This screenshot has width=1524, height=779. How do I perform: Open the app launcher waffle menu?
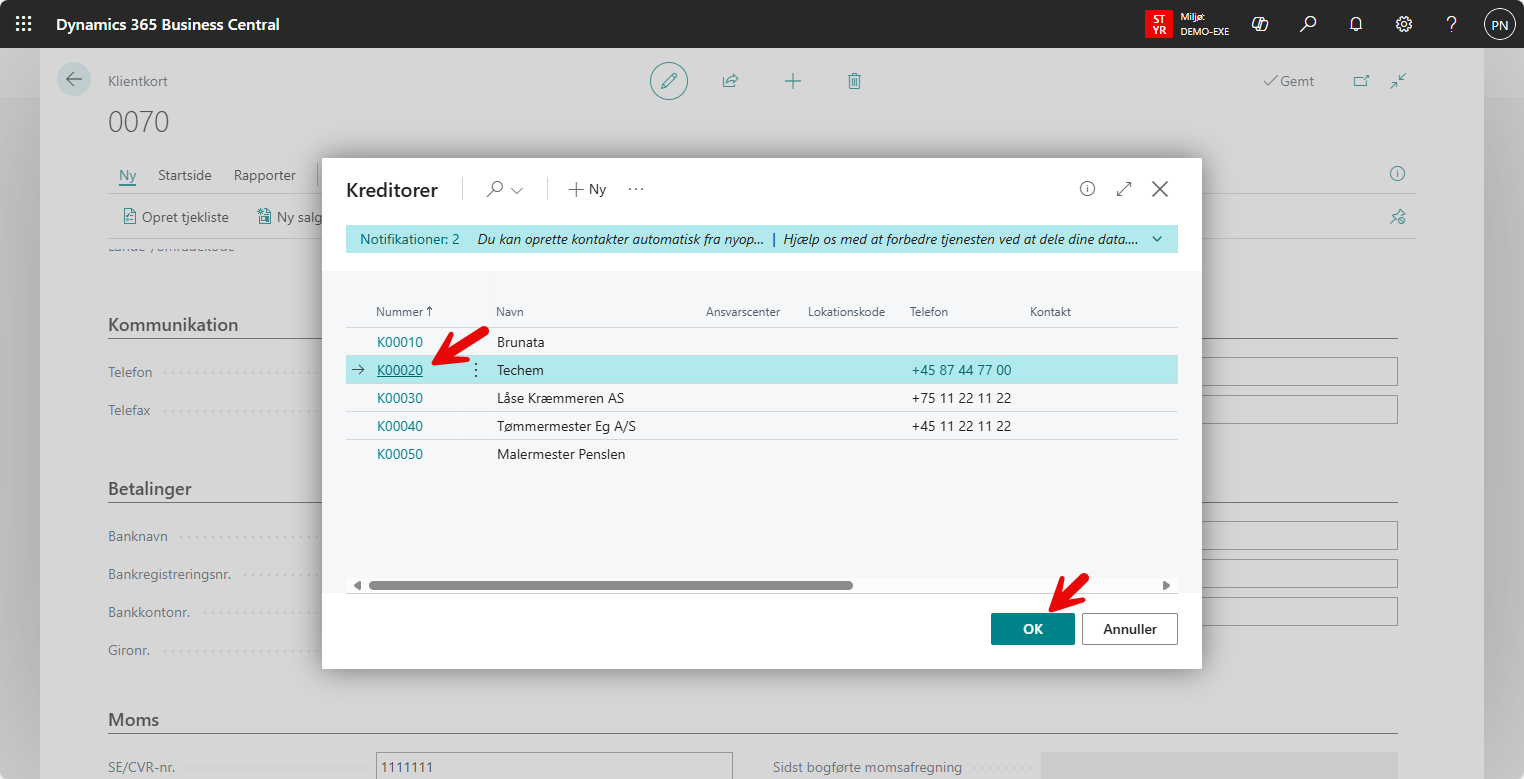click(x=24, y=24)
